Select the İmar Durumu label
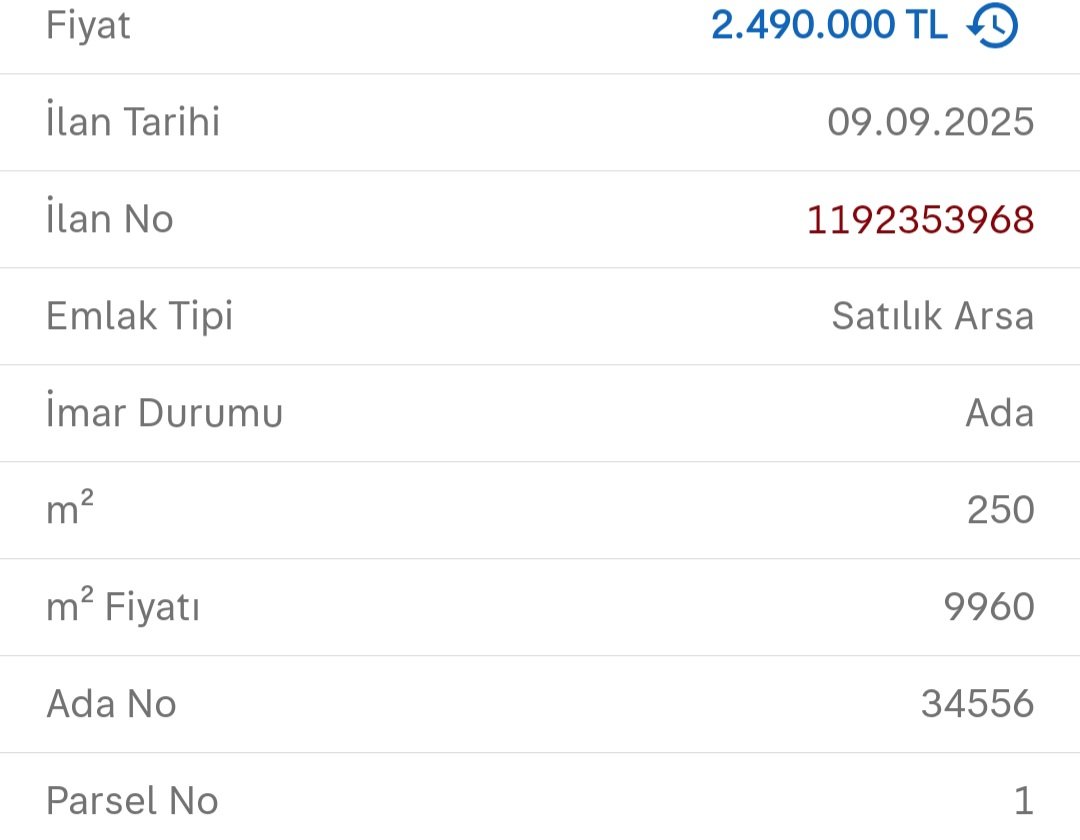The height and width of the screenshot is (840, 1080). pyautogui.click(x=164, y=413)
